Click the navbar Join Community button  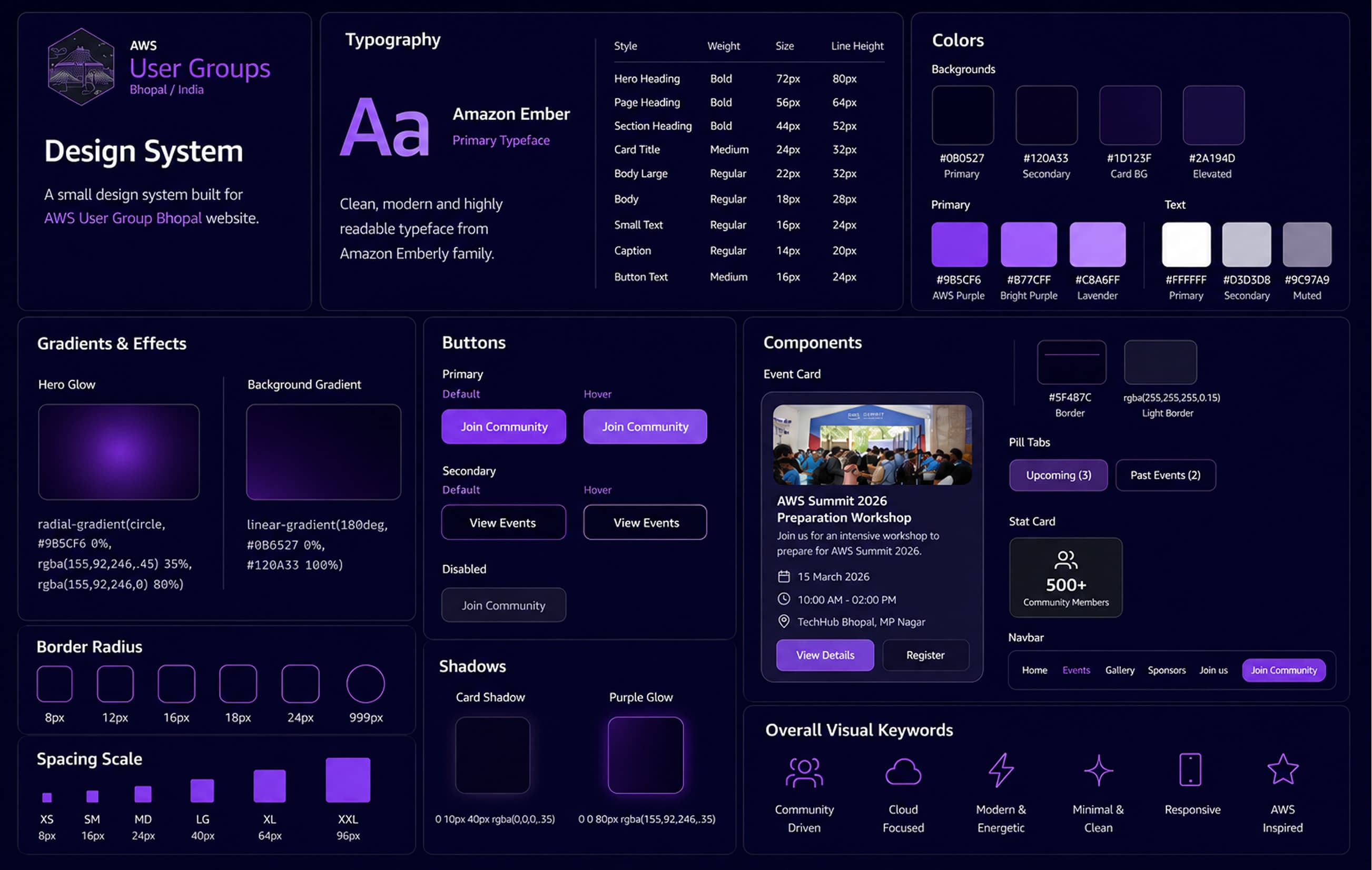coord(1284,670)
